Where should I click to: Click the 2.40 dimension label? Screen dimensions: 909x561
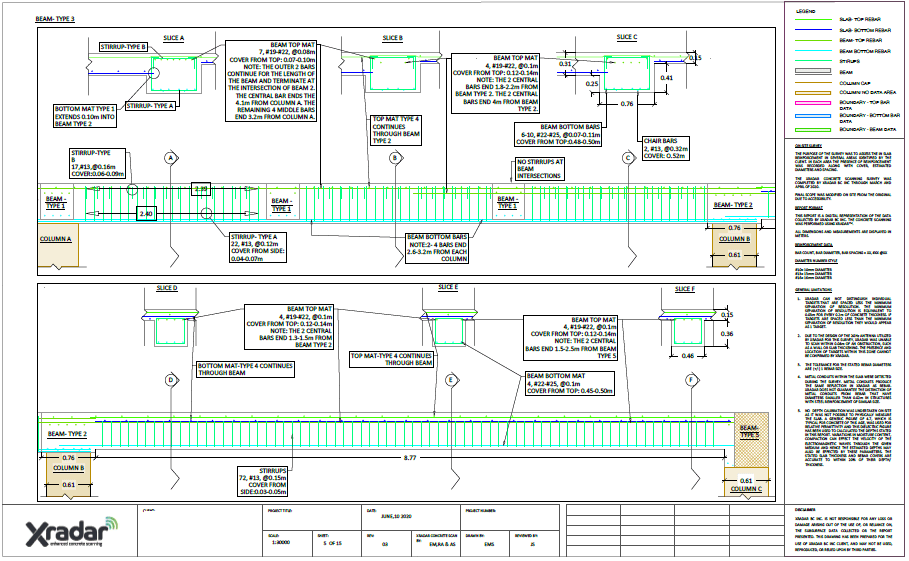[x=146, y=214]
